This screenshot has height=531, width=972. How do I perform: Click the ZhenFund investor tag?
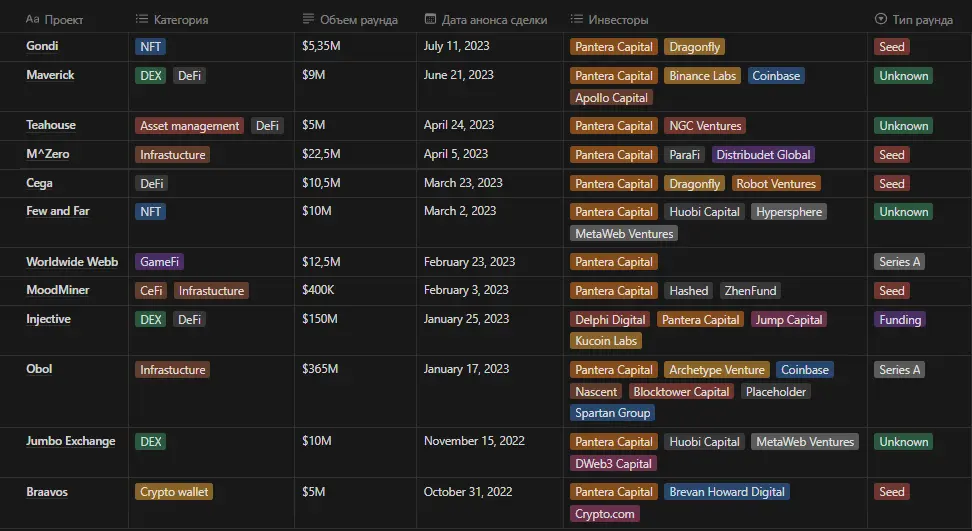(750, 291)
